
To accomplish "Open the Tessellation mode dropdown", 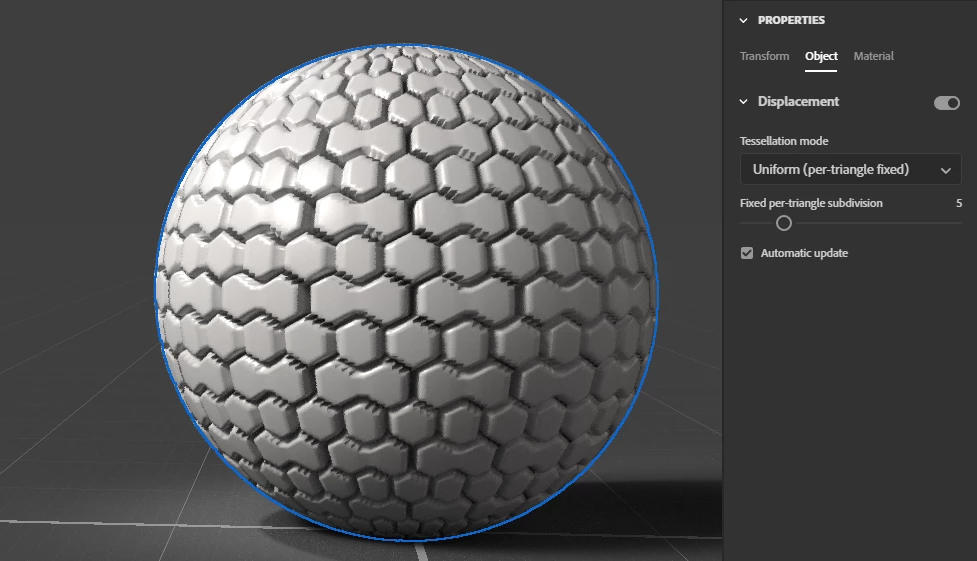I will pyautogui.click(x=851, y=170).
